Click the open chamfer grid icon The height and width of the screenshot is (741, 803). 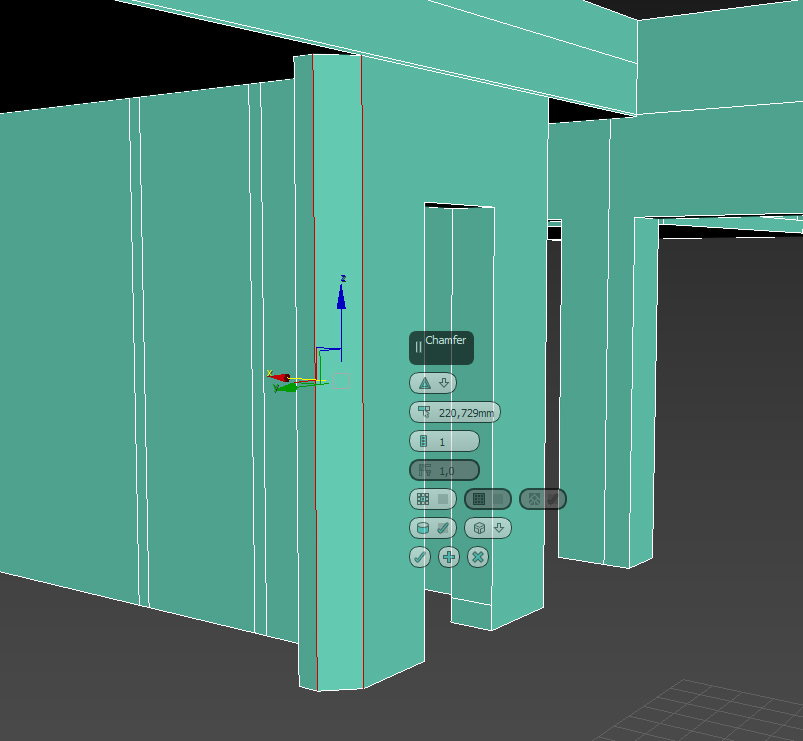point(423,499)
